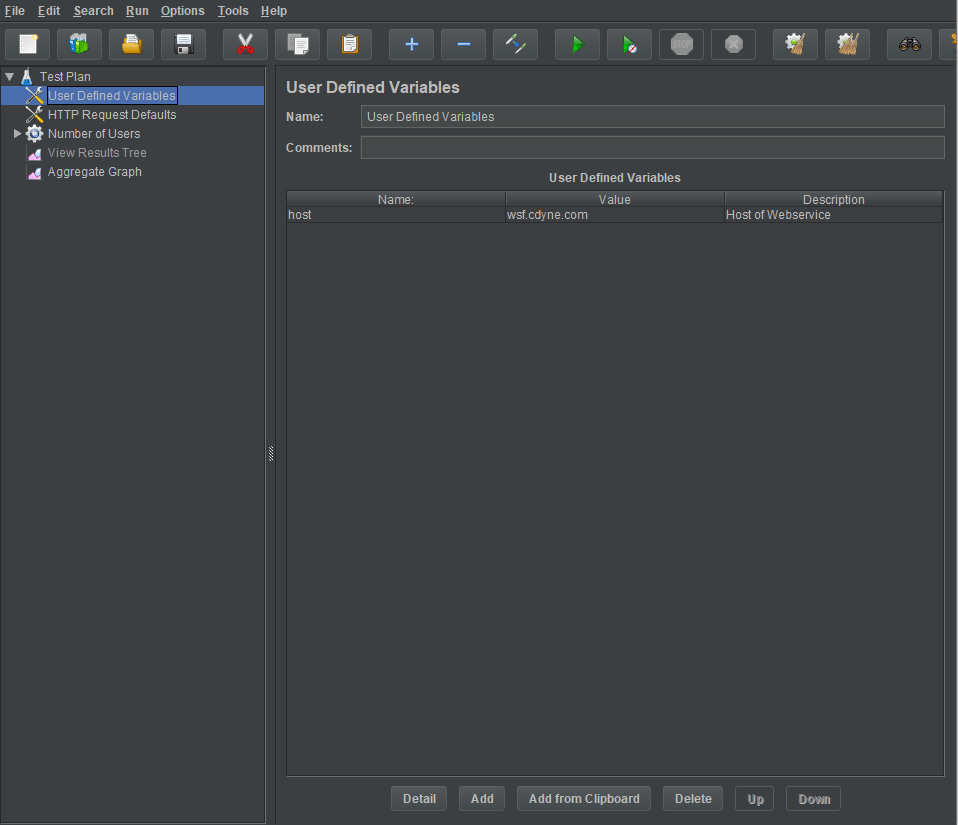Open search with the binoculars icon

coord(909,43)
